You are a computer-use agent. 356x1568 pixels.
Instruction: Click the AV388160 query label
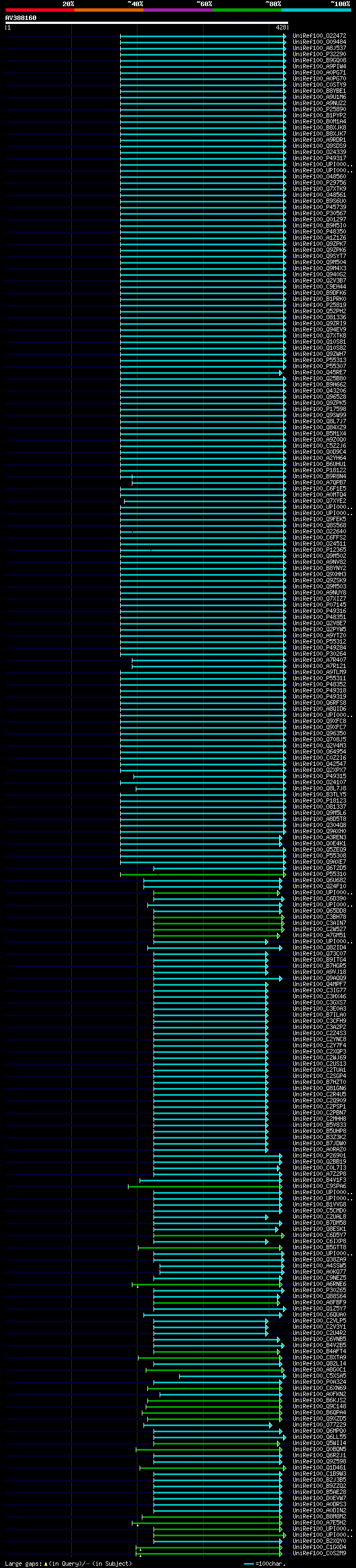(21, 18)
